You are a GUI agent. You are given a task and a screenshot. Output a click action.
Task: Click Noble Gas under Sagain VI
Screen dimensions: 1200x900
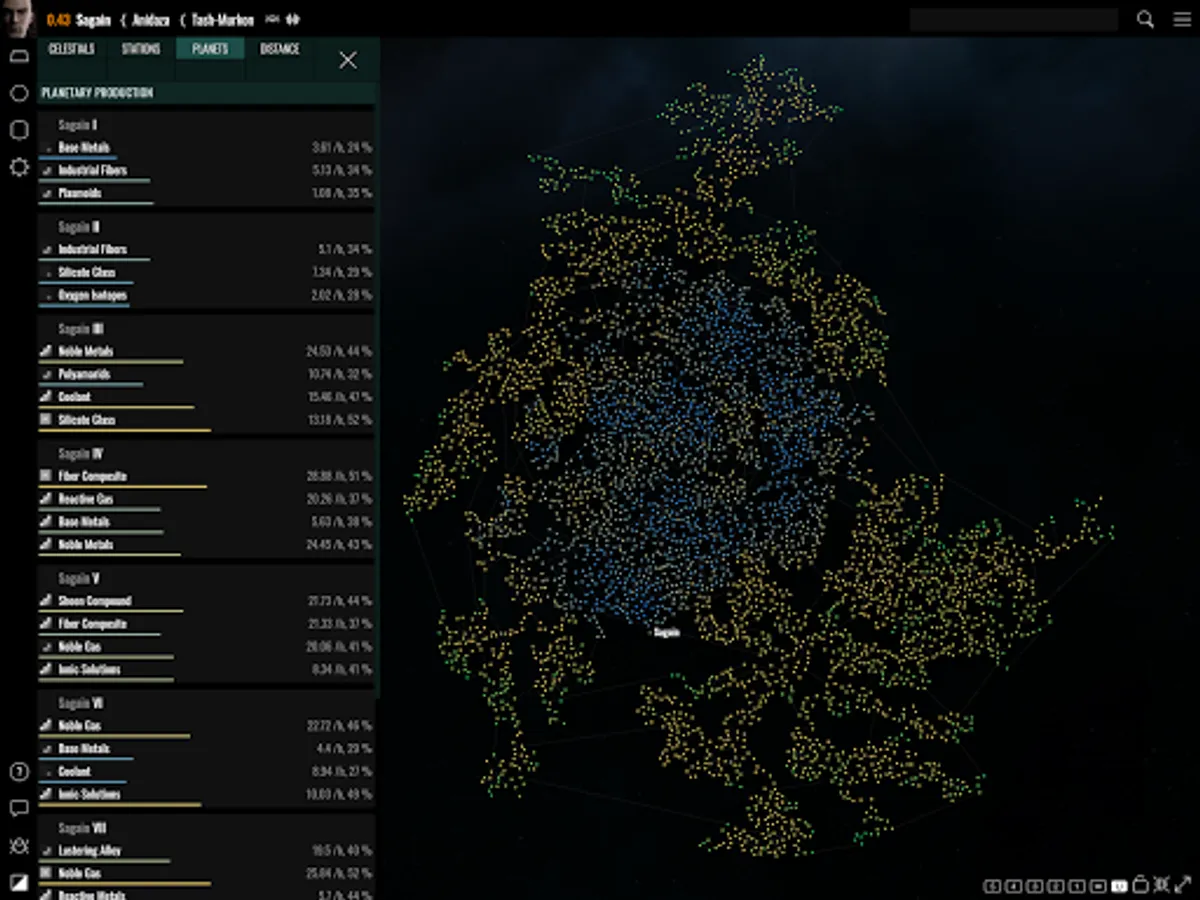pos(80,726)
